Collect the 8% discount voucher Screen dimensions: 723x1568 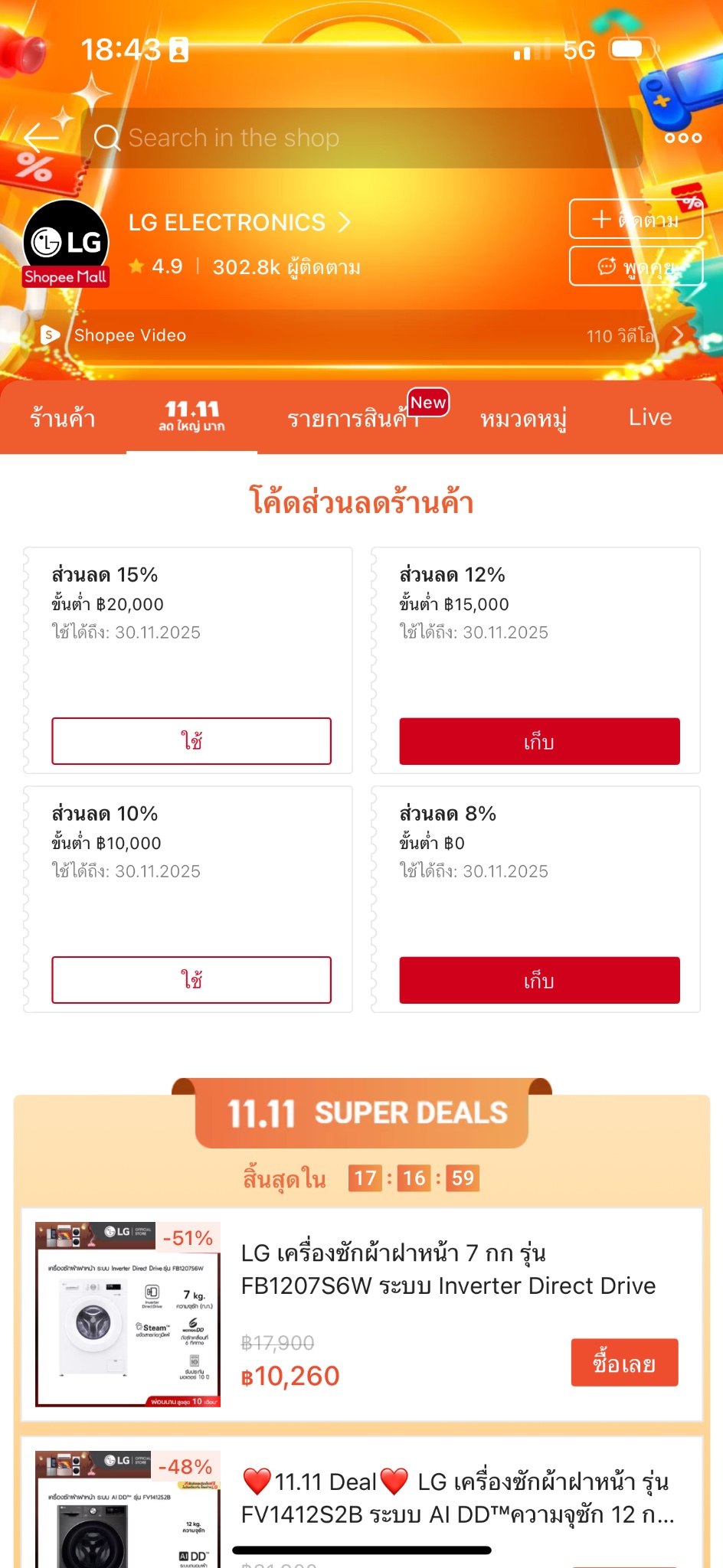point(539,980)
